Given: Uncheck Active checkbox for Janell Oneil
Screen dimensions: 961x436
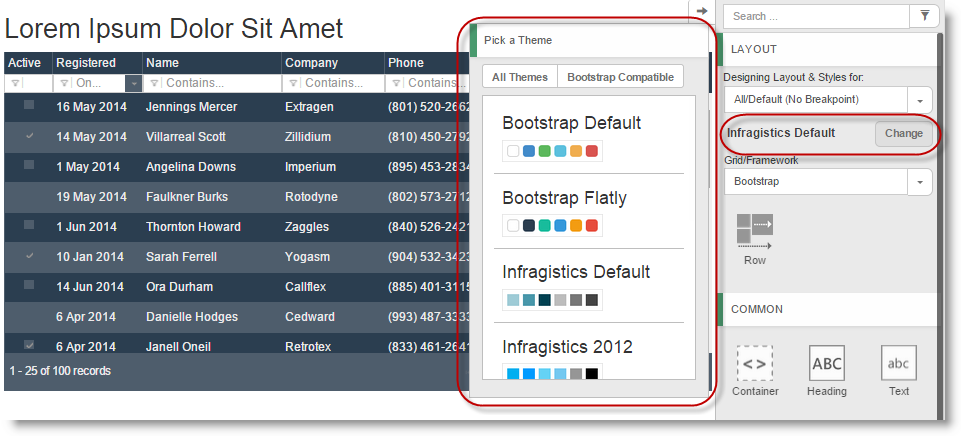Looking at the screenshot, I should (x=29, y=345).
